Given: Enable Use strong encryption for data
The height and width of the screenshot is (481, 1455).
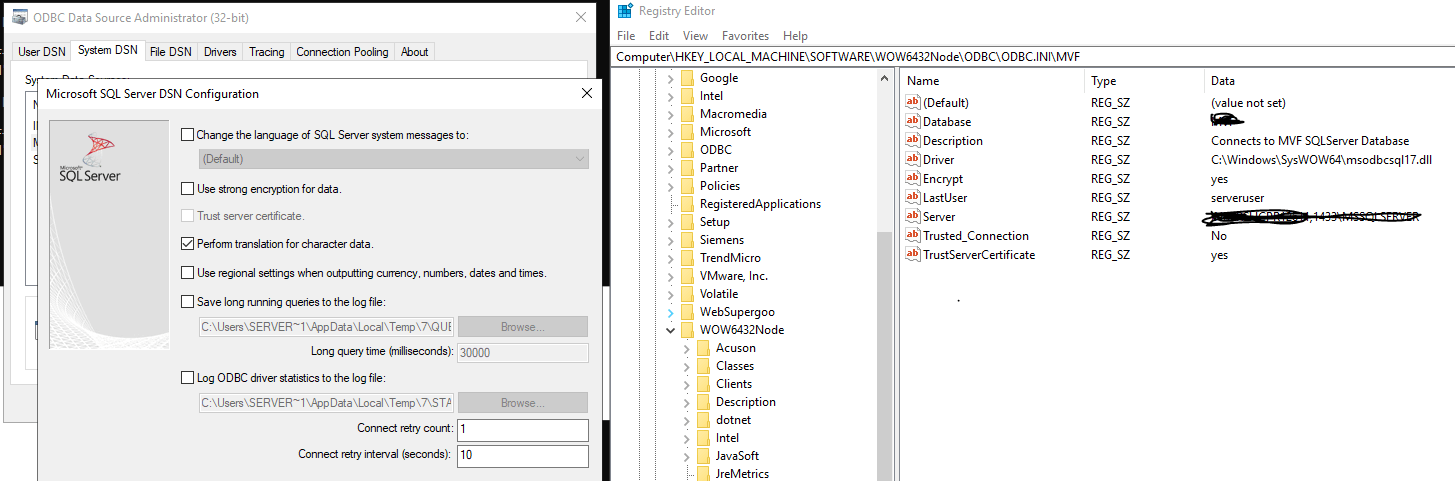Looking at the screenshot, I should click(188, 189).
